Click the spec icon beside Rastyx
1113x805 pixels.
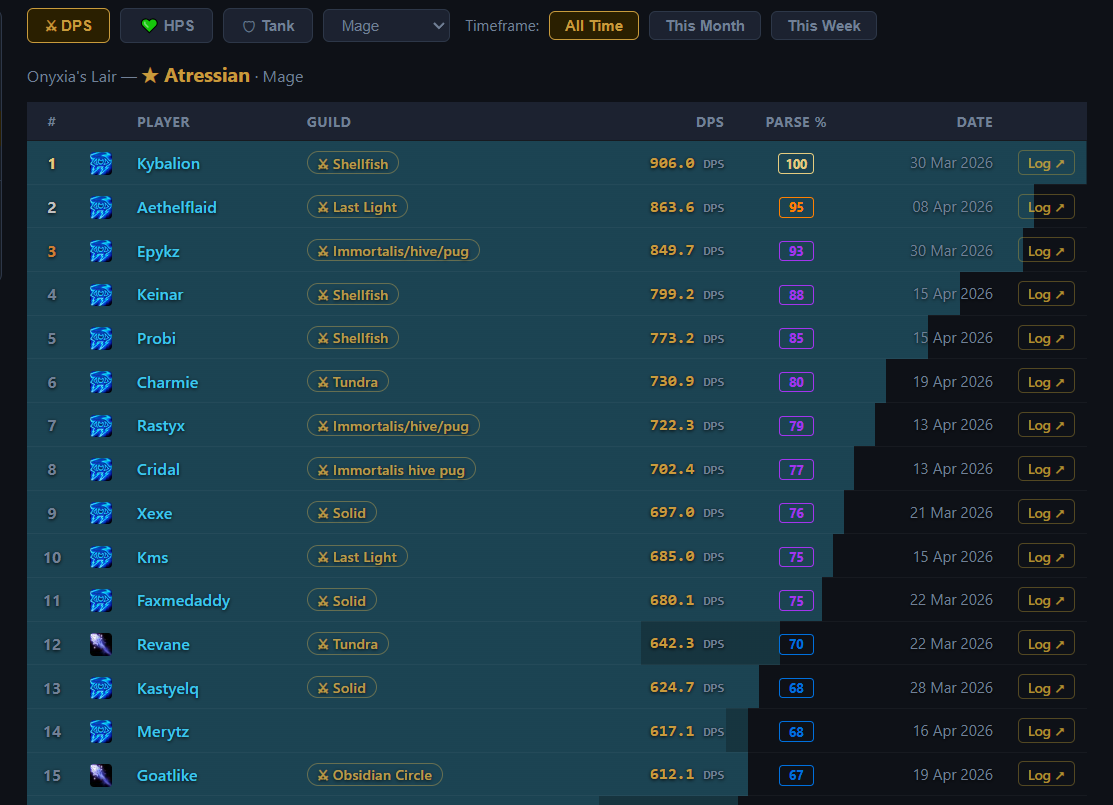pos(101,426)
